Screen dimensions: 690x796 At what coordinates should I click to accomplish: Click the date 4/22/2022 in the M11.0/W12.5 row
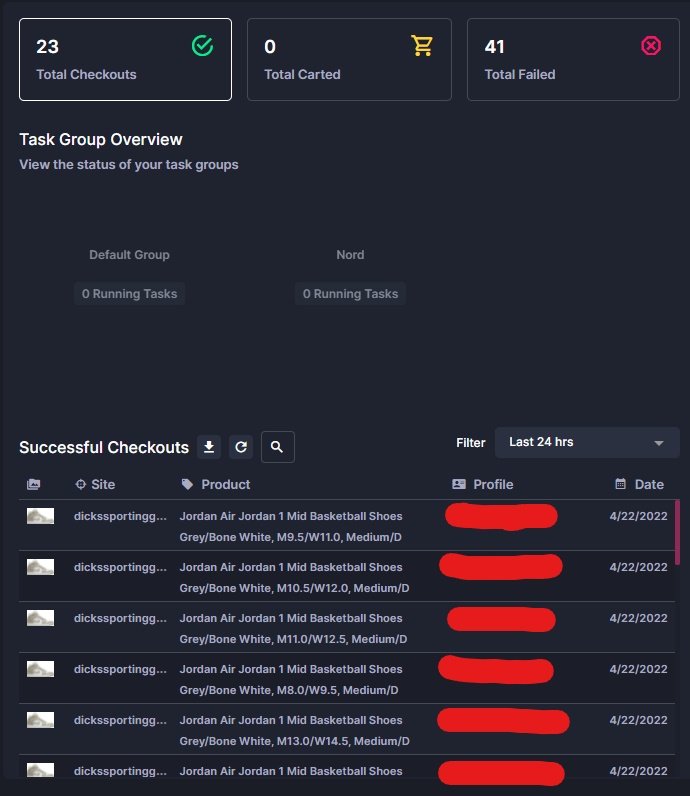(x=639, y=618)
